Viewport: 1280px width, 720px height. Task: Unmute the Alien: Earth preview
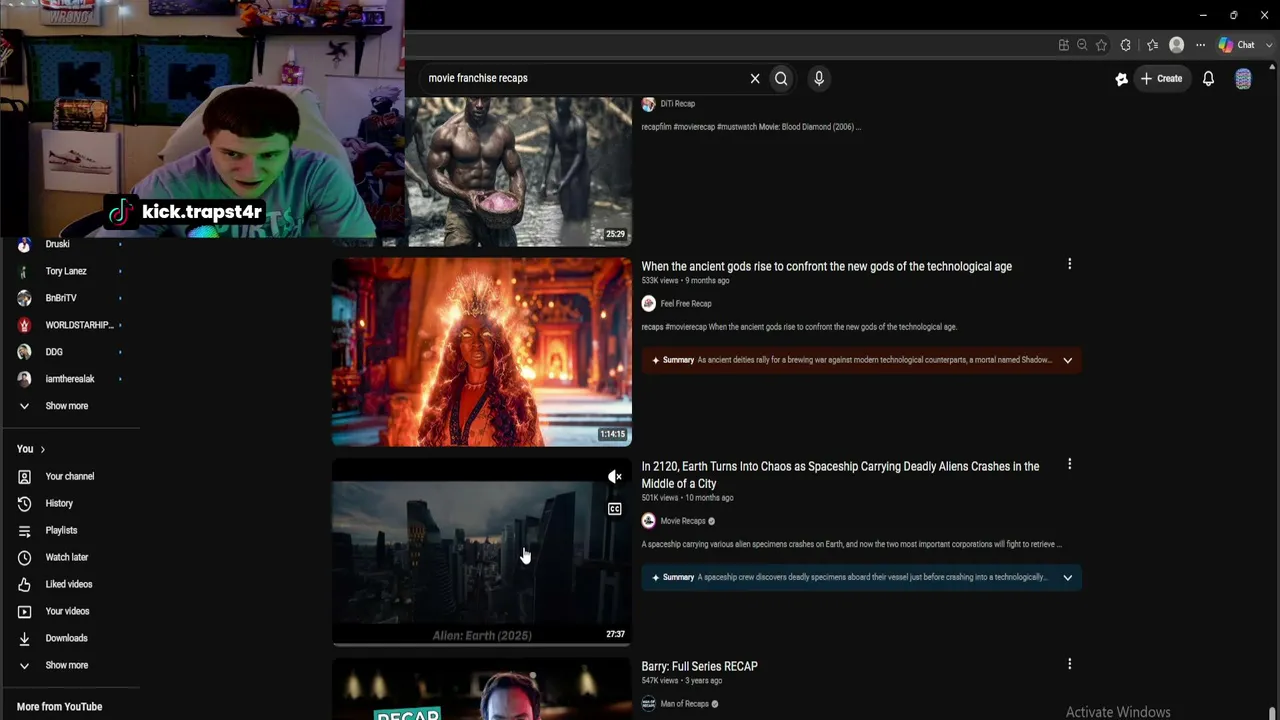click(615, 477)
